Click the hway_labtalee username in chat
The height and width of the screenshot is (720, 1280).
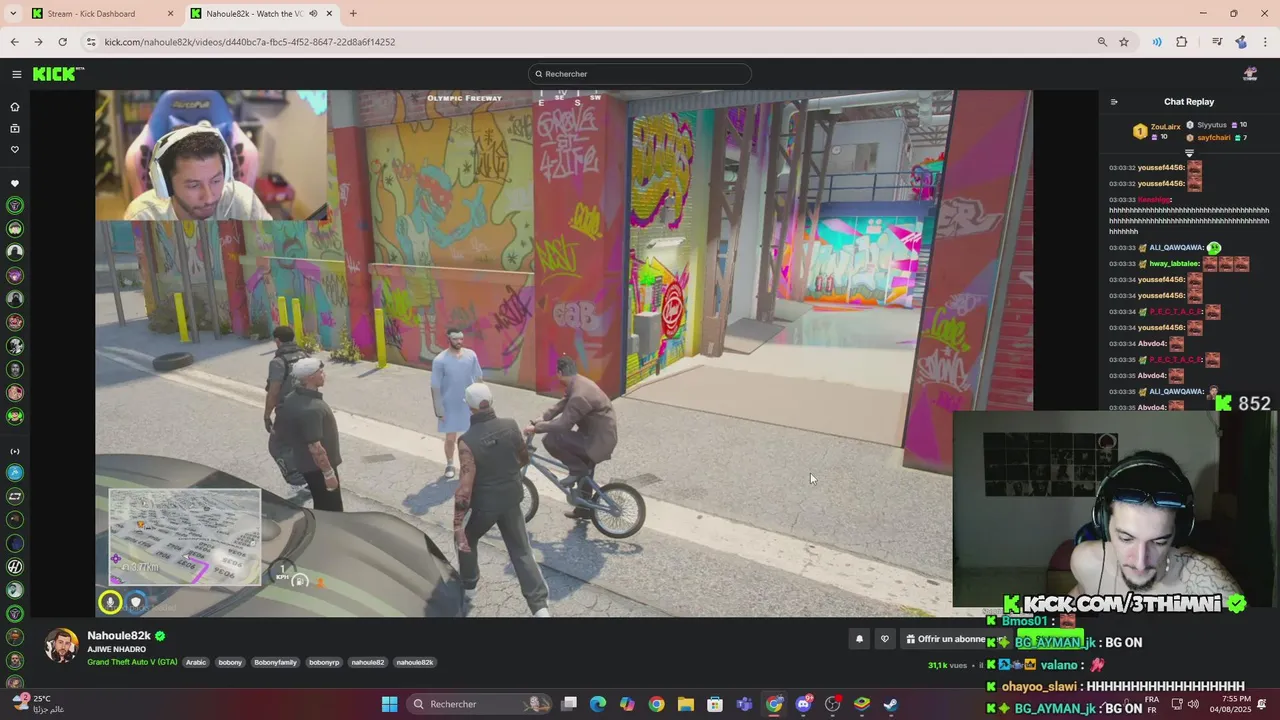click(1174, 264)
